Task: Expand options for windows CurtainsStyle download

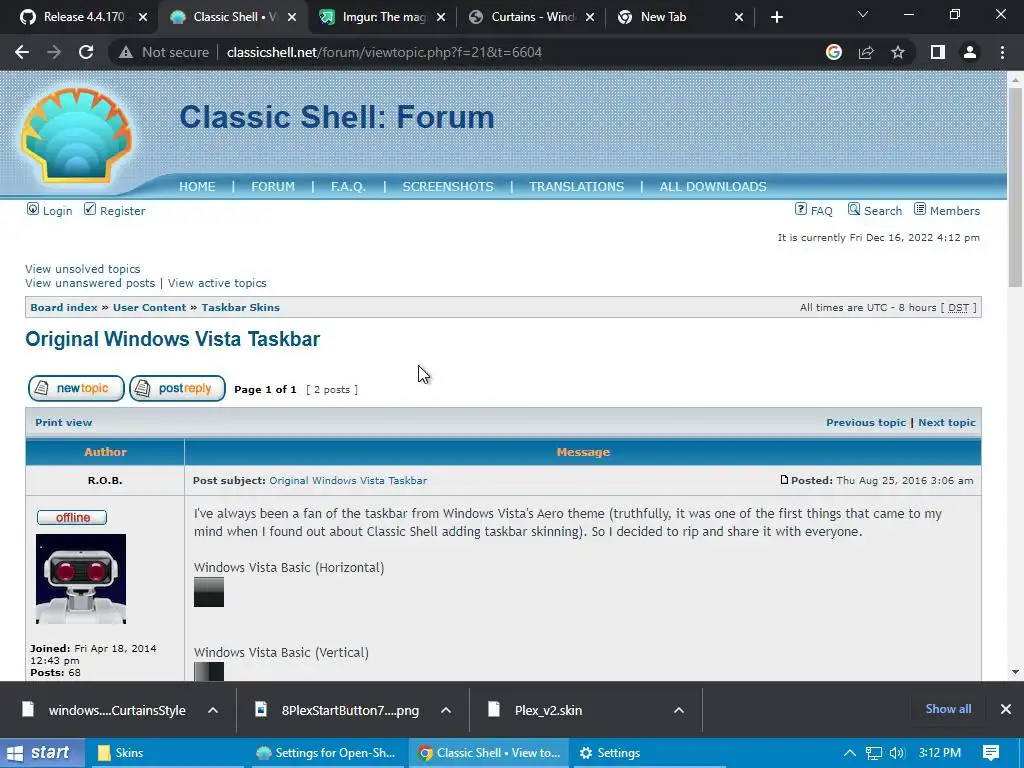Action: pyautogui.click(x=213, y=710)
